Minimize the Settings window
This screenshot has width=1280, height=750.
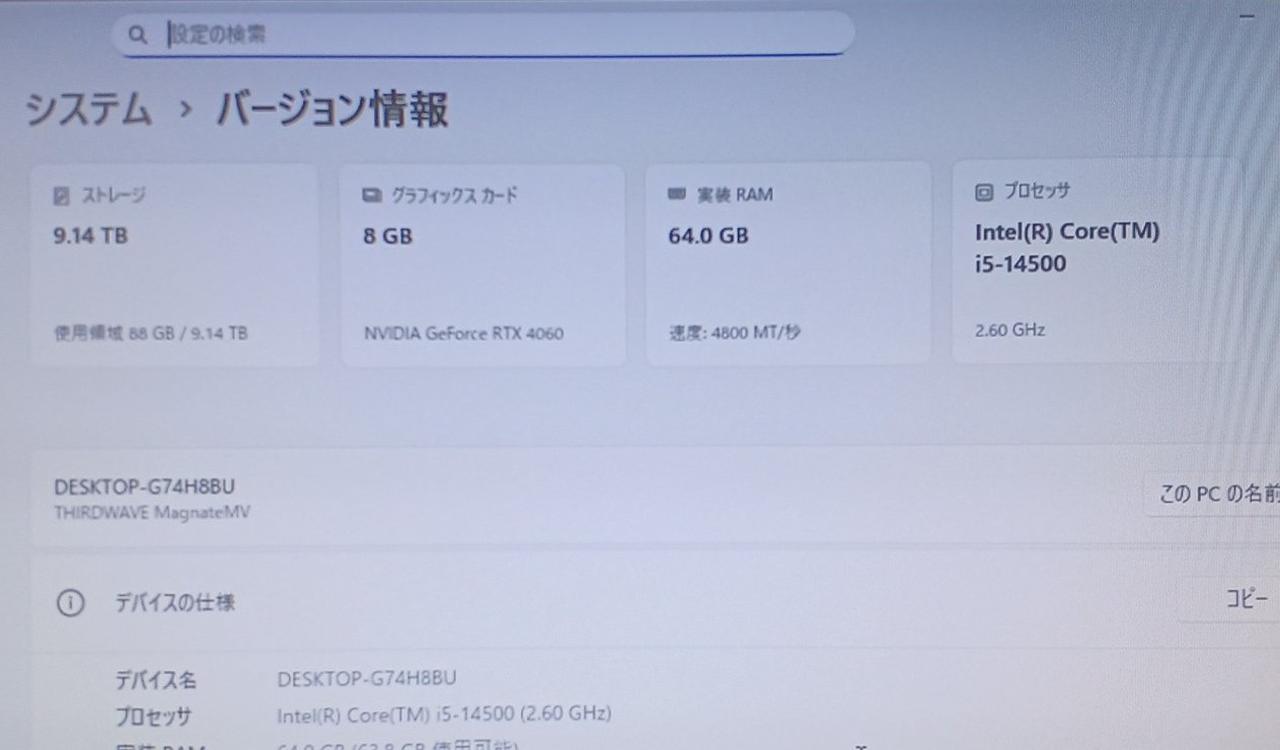point(1247,17)
